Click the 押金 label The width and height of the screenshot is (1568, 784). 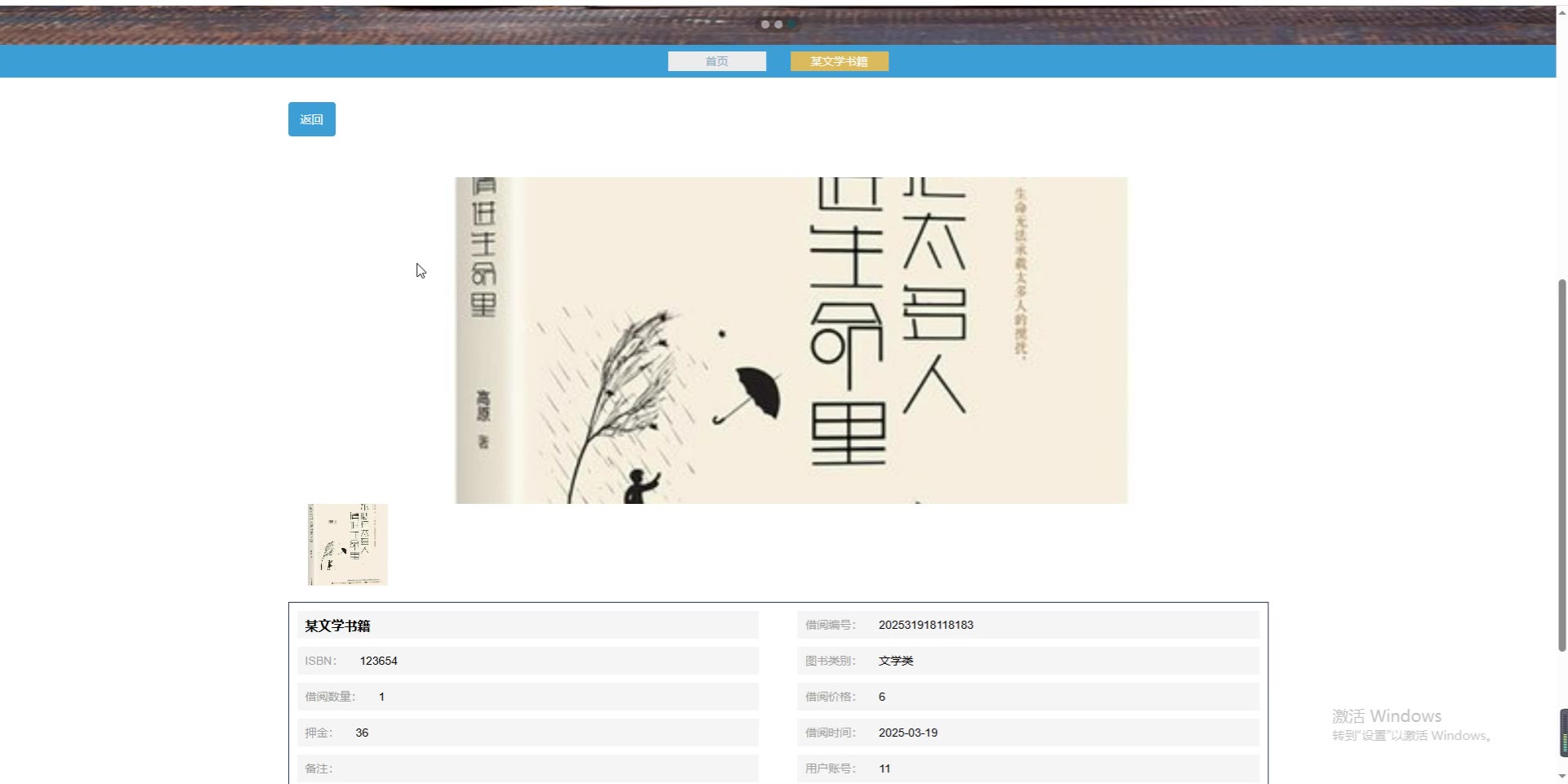[318, 733]
